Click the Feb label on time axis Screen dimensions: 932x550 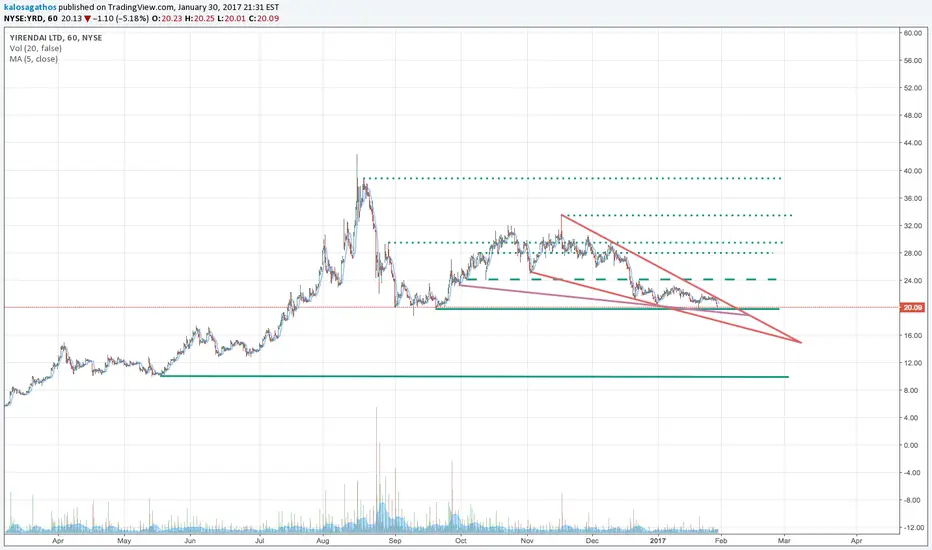[720, 541]
